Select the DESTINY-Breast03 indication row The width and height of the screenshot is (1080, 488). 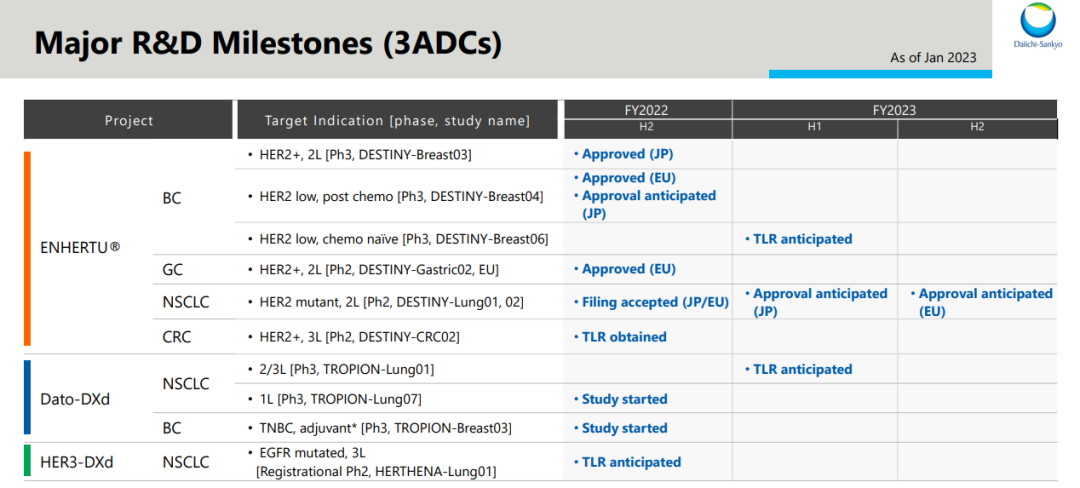point(365,154)
